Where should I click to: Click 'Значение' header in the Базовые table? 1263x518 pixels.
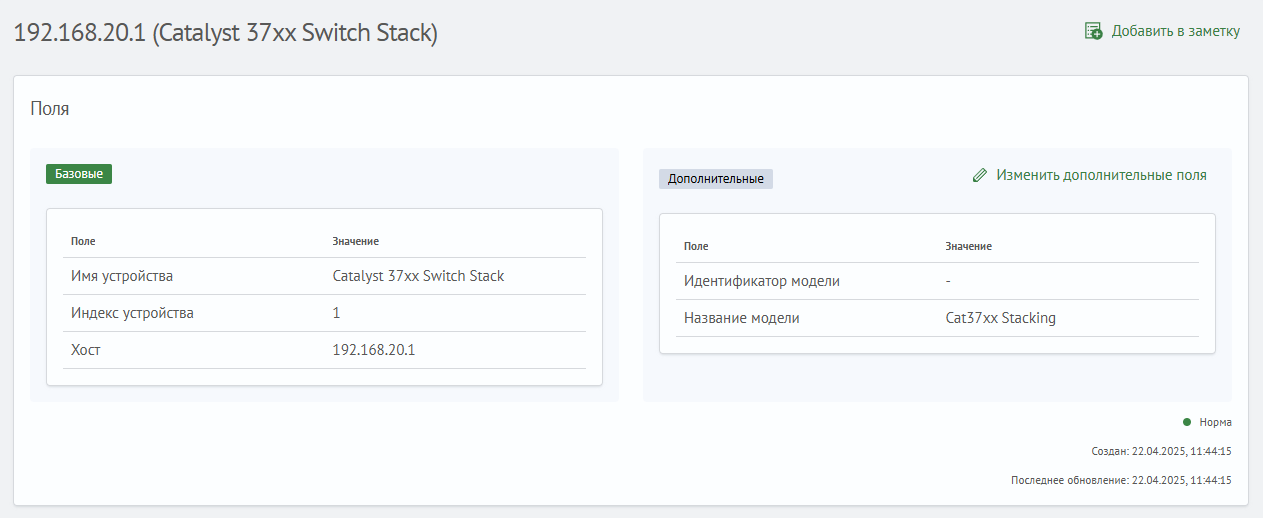(355, 241)
